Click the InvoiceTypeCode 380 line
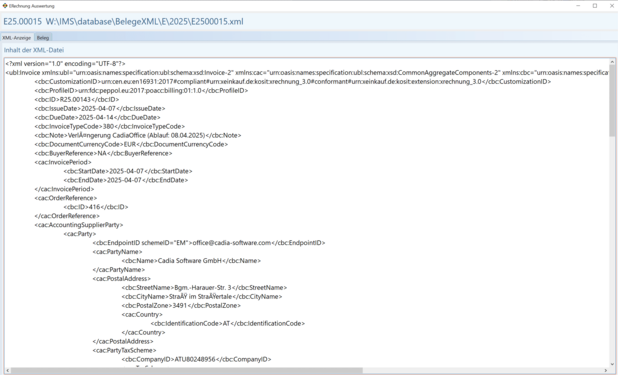The width and height of the screenshot is (618, 375). point(110,127)
